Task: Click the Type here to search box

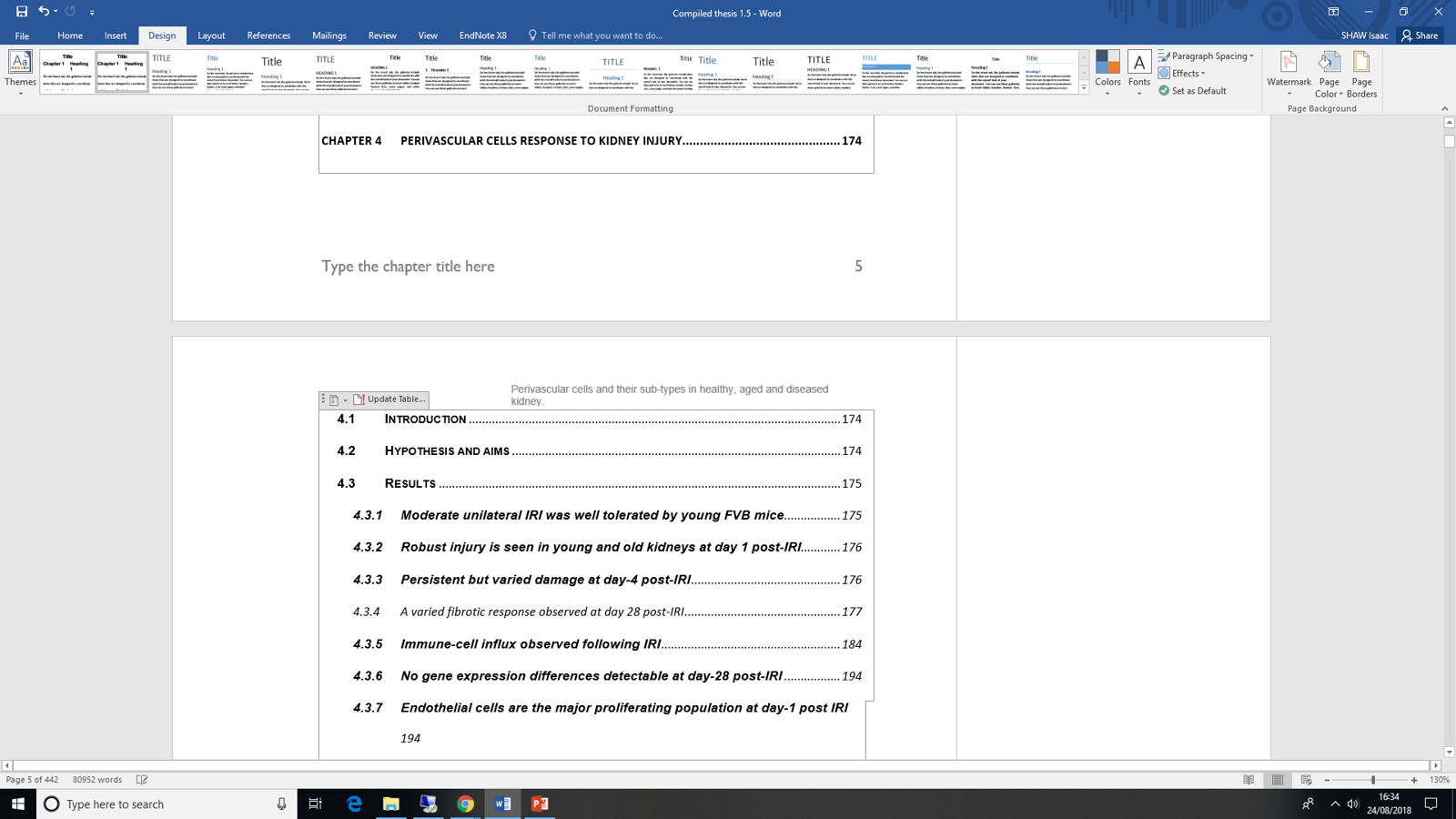Action: (x=167, y=804)
